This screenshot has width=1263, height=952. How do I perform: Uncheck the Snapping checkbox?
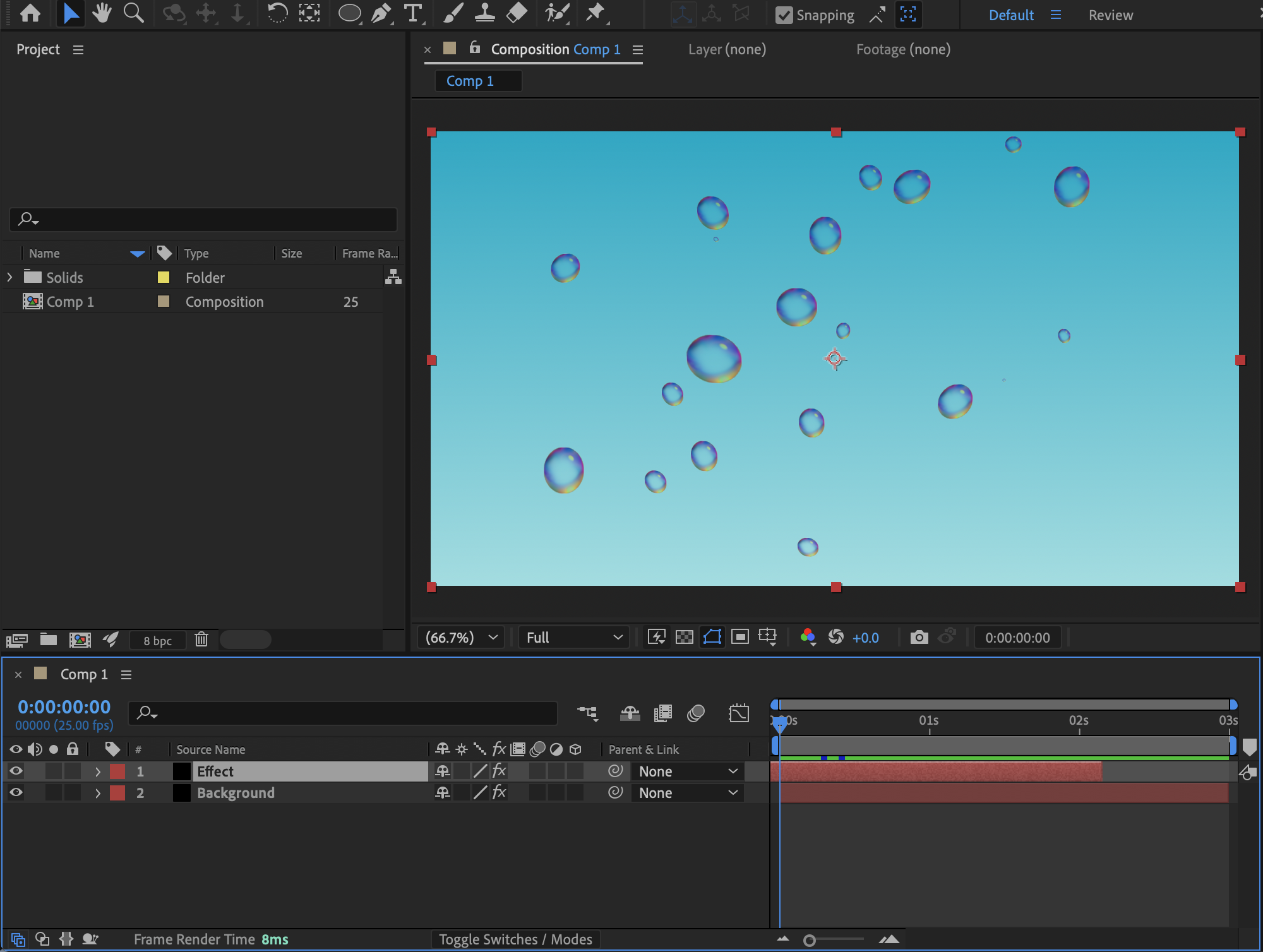click(784, 15)
